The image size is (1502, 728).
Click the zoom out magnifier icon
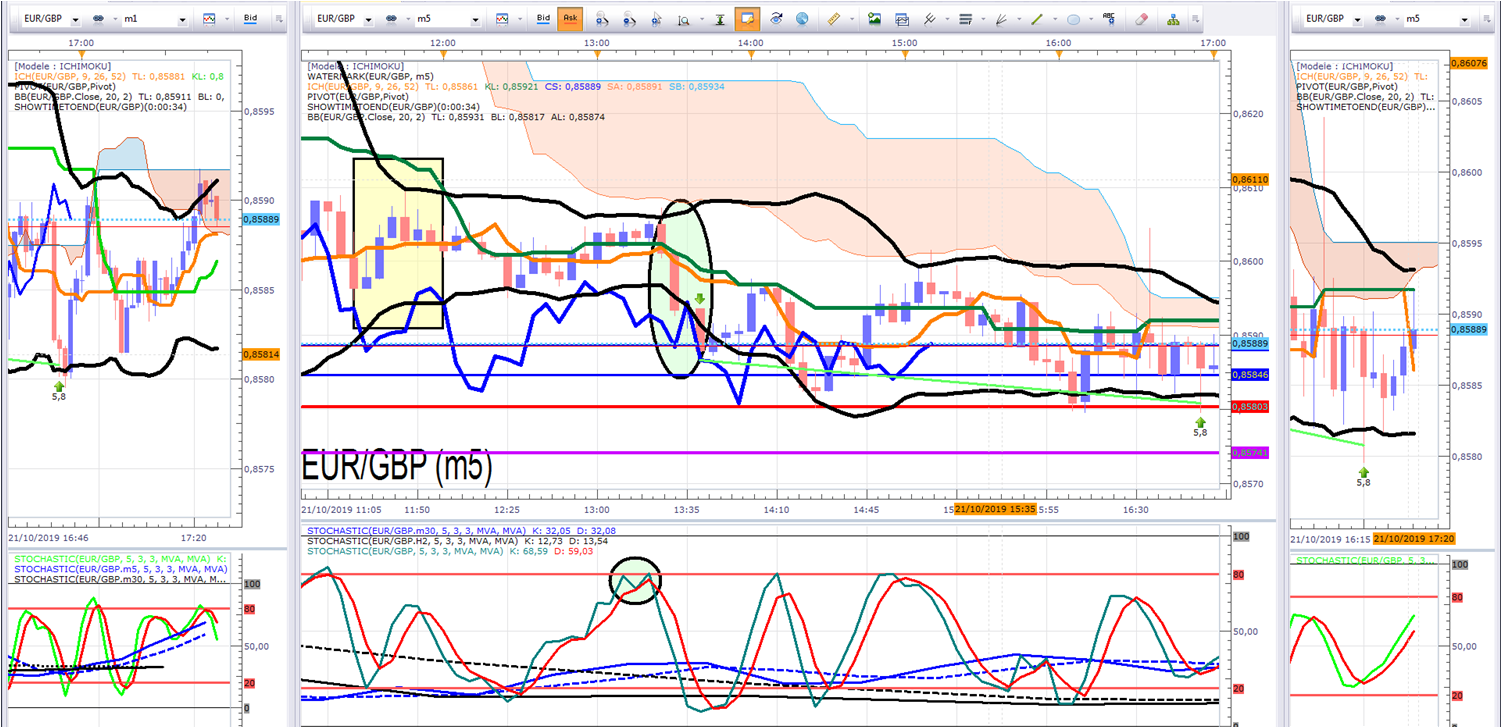pos(630,19)
